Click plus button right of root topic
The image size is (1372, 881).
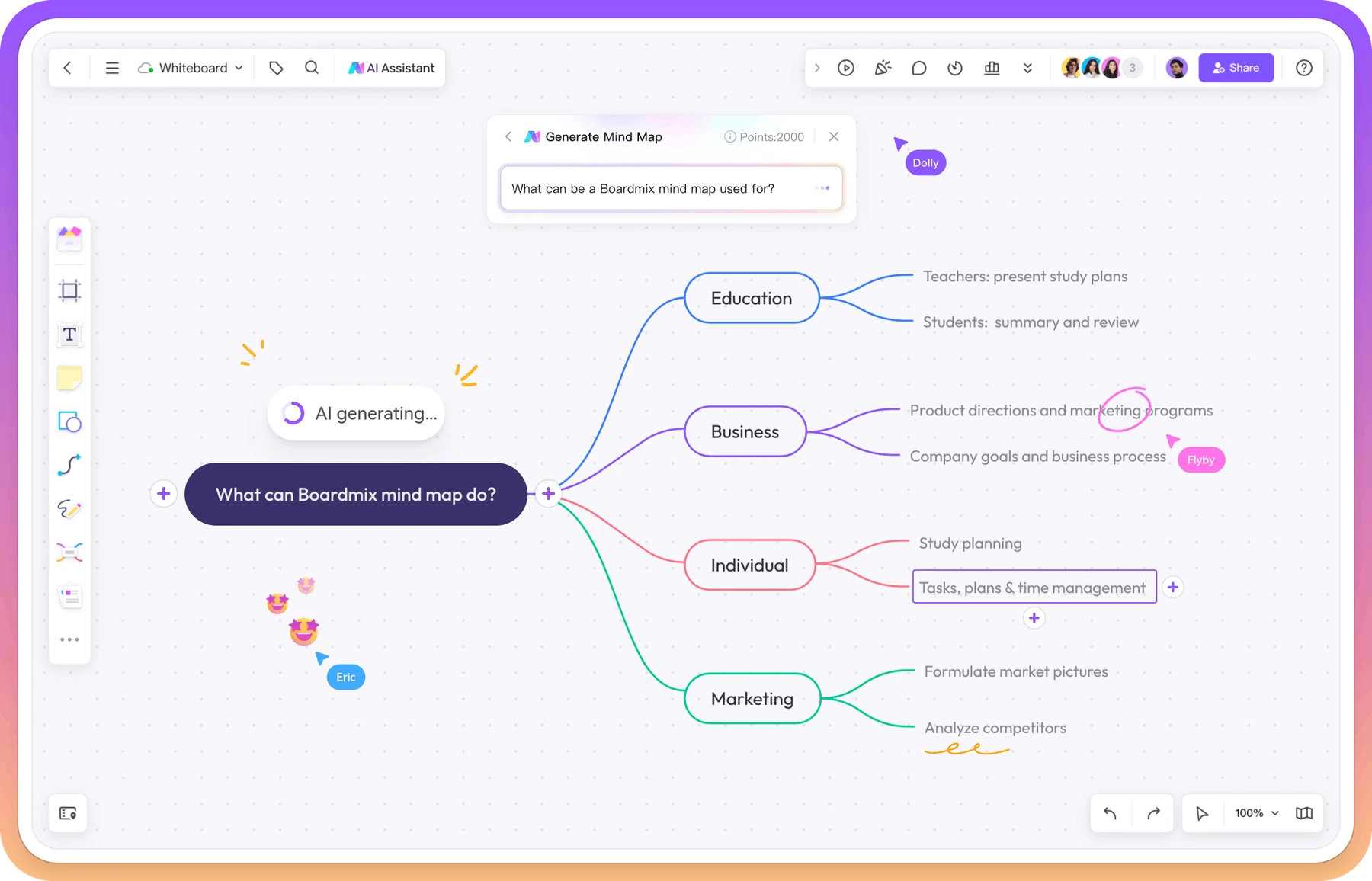(x=548, y=494)
